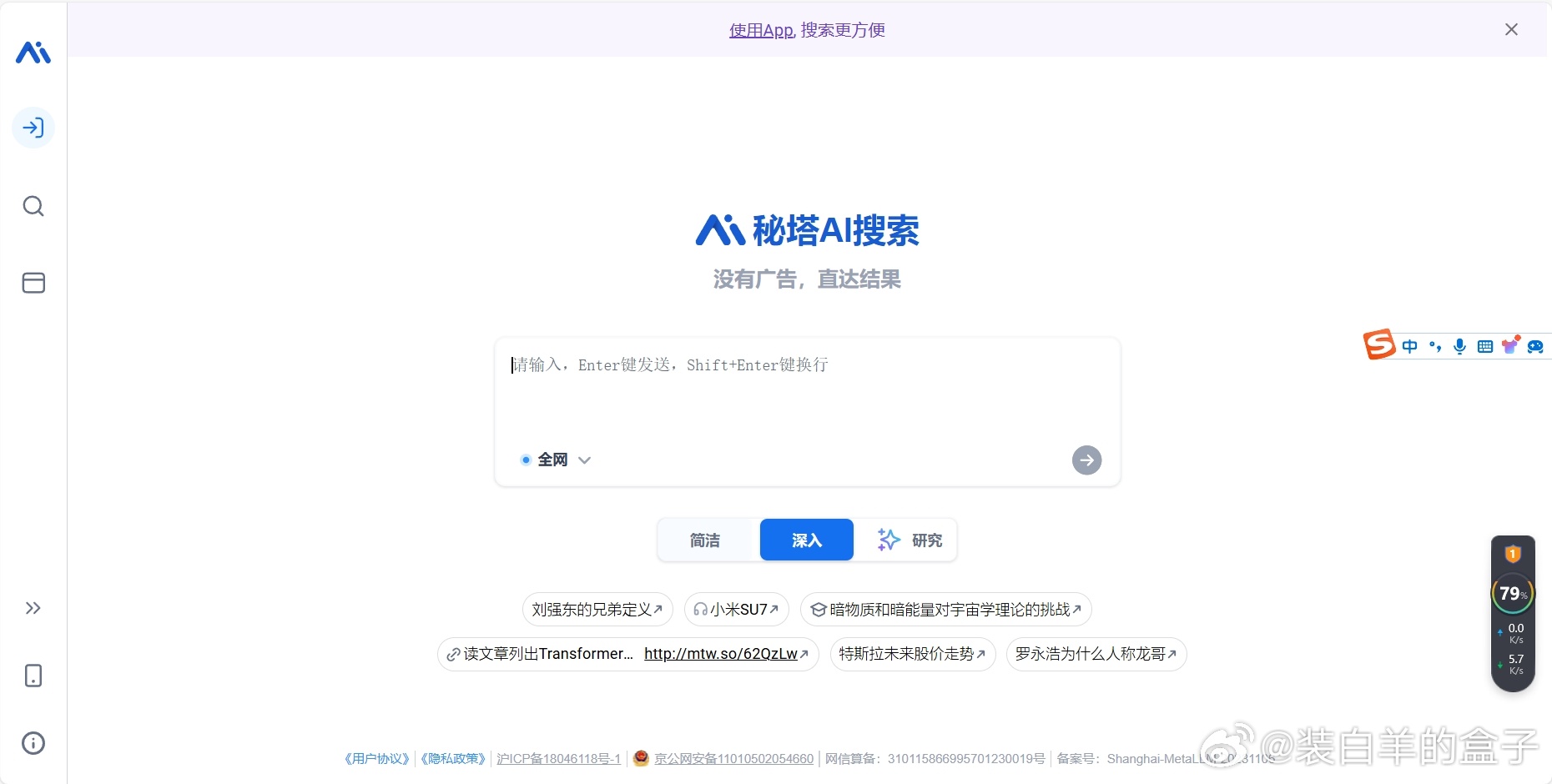Image resolution: width=1552 pixels, height=784 pixels.
Task: Try suggestion 暗物质和暗能量对宇宙学理论的挑战
Action: (946, 610)
